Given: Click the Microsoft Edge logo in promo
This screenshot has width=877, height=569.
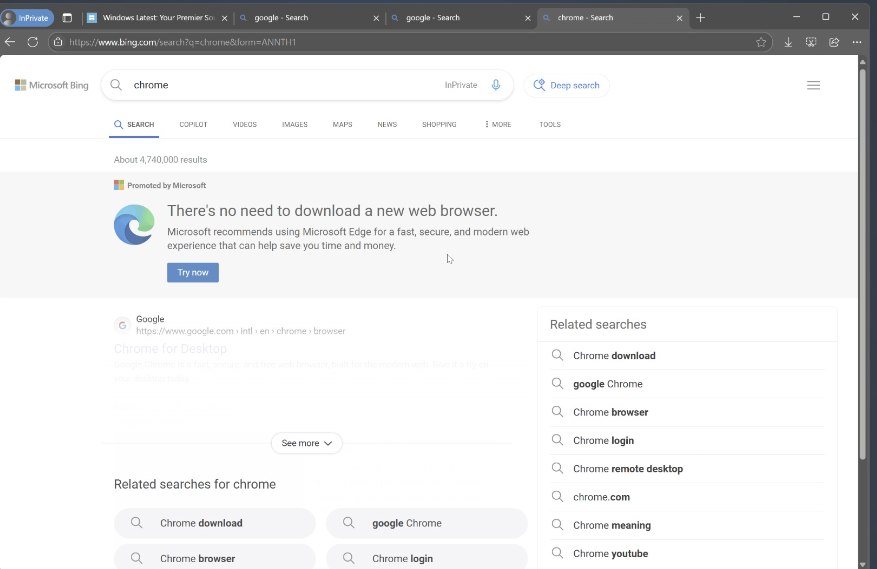Looking at the screenshot, I should (134, 225).
